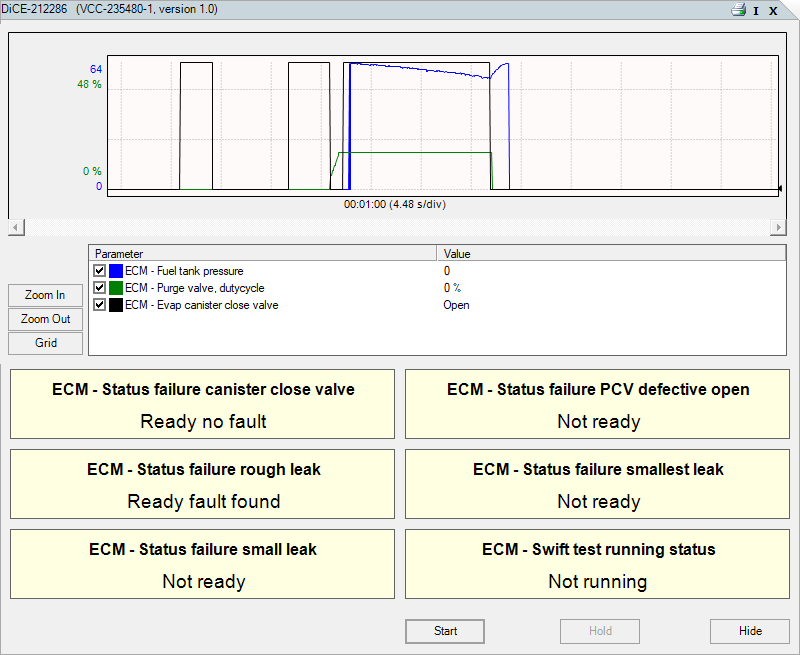This screenshot has height=655, width=800.
Task: Select the Status failure rough leak panel
Action: click(x=203, y=484)
